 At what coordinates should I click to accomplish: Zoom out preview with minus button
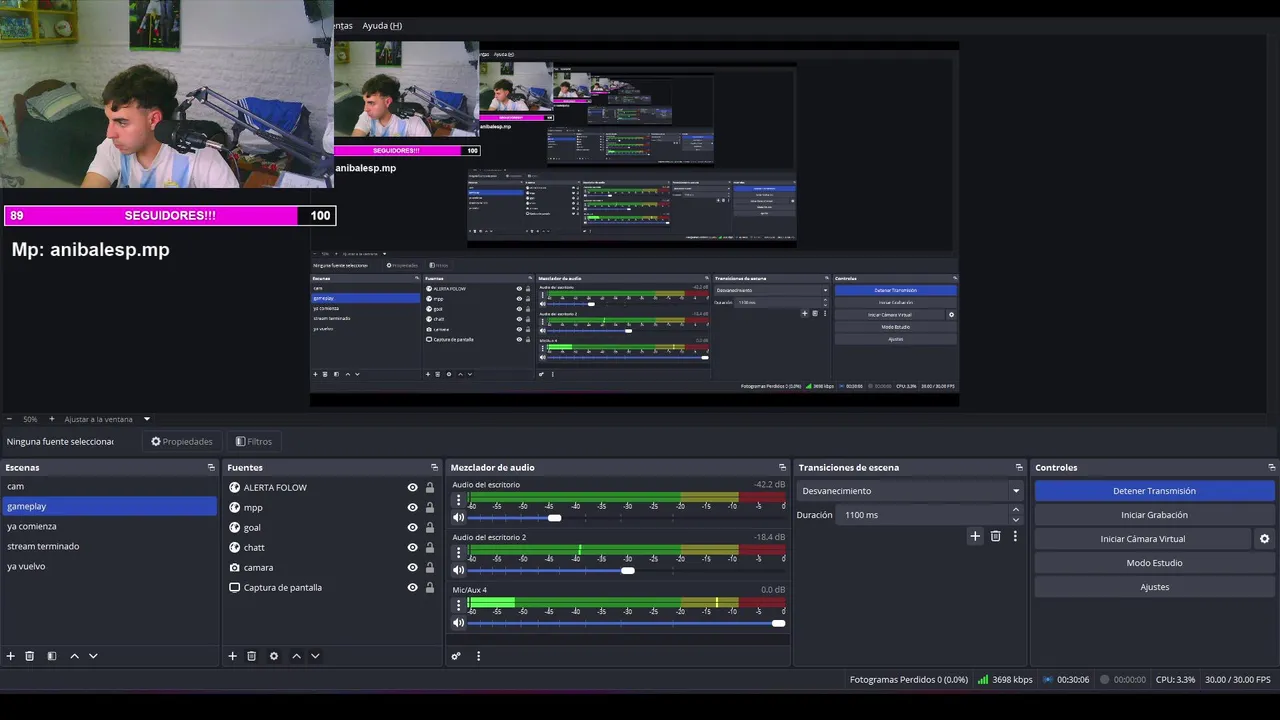click(x=9, y=419)
